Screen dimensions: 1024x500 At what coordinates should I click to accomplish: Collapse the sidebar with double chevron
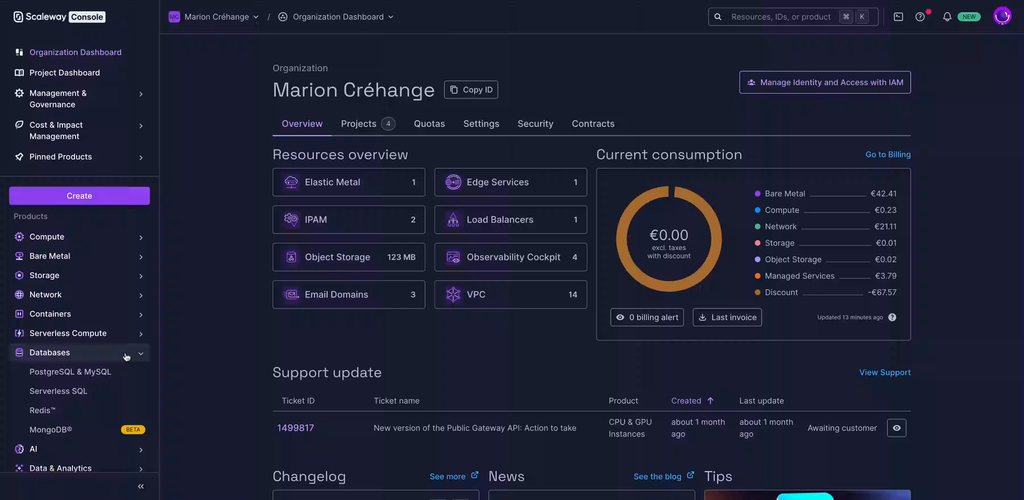tap(140, 486)
